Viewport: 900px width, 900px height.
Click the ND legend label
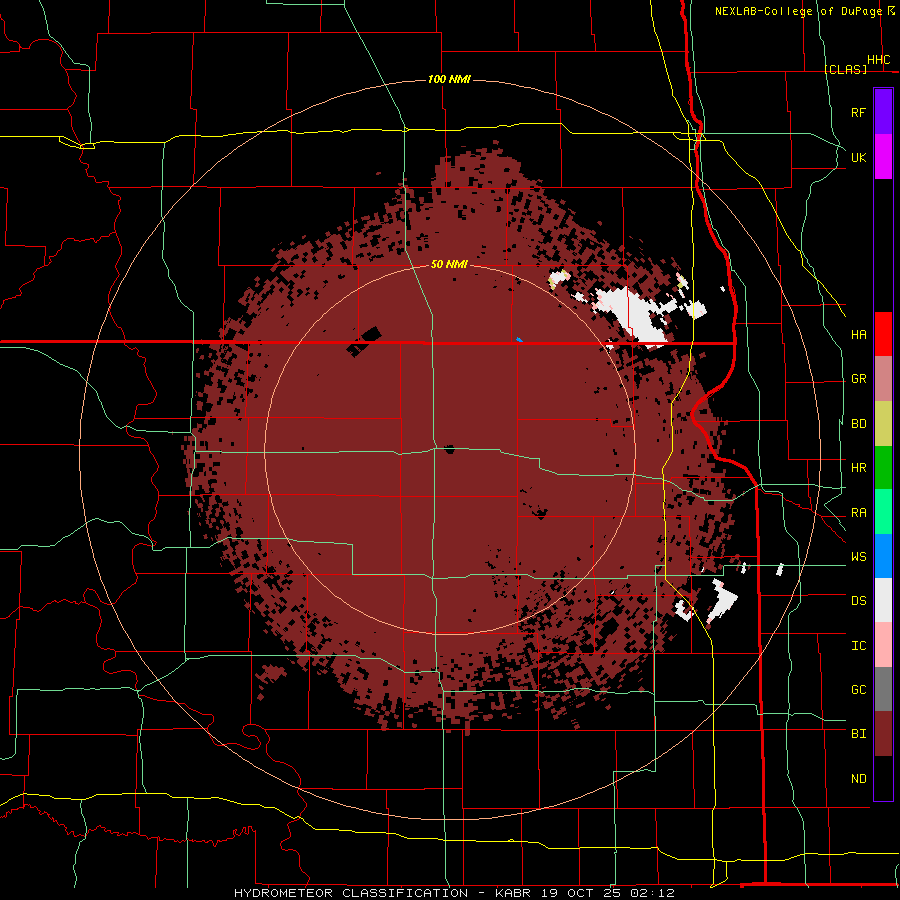[x=859, y=779]
